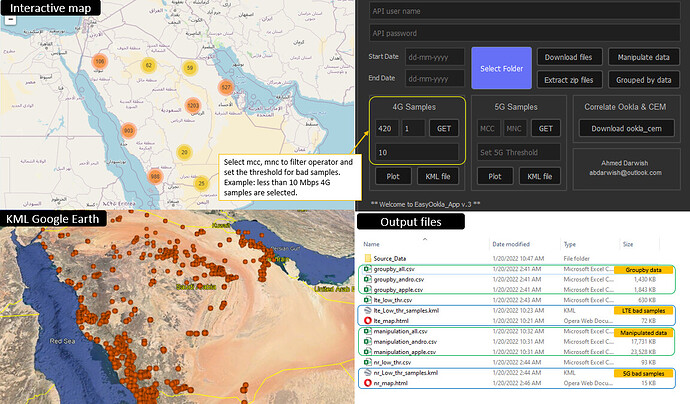Viewport: 690px width, 404px height.
Task: Sort files by the Type column header
Action: [x=570, y=244]
